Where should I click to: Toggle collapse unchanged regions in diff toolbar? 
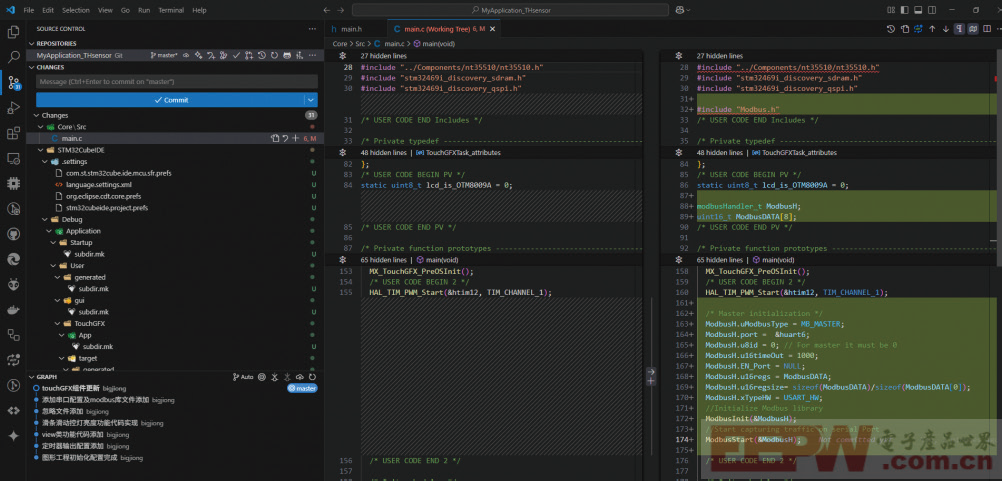pyautogui.click(x=973, y=29)
